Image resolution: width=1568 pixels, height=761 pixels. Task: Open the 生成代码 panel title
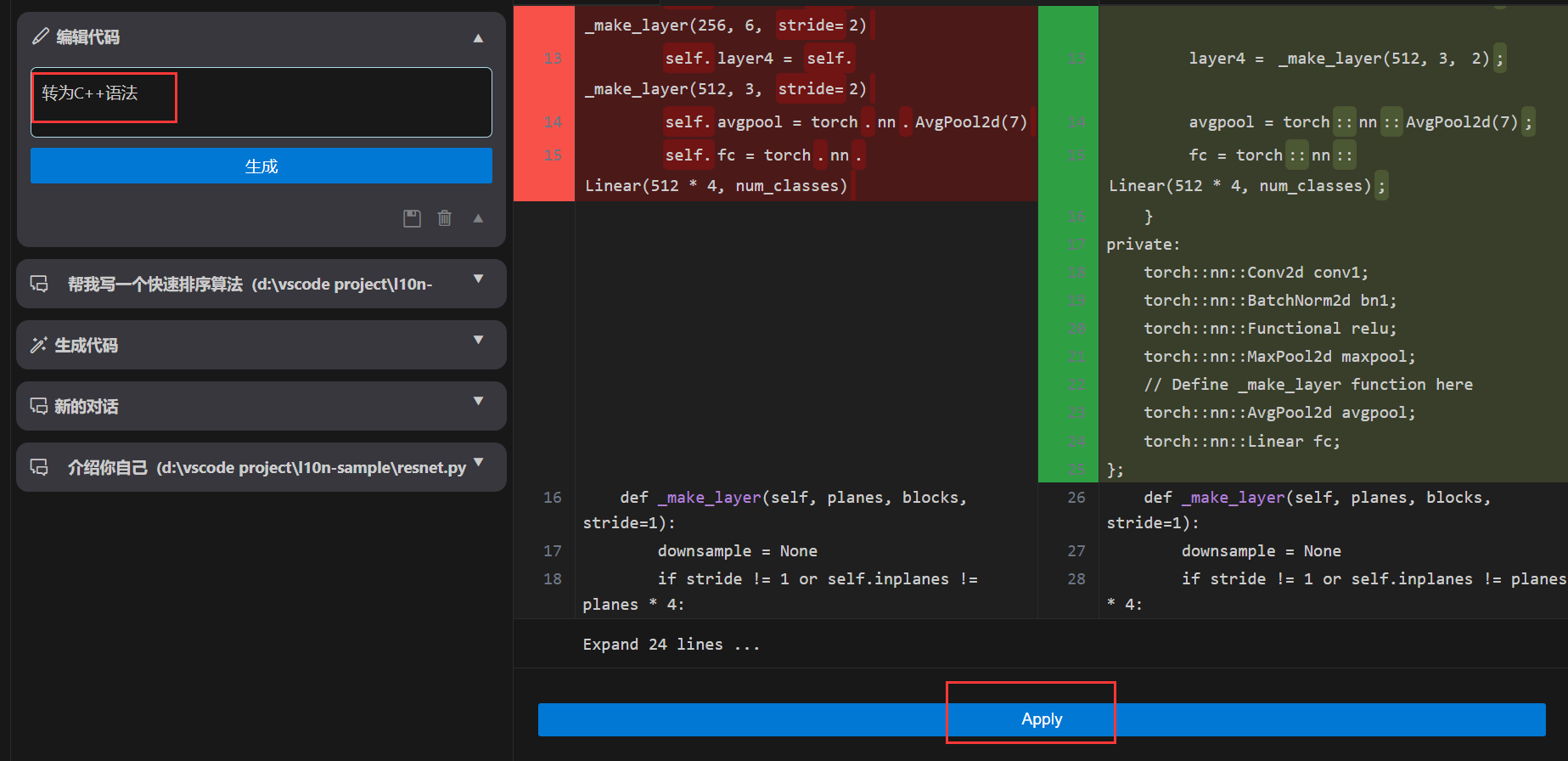[x=87, y=346]
